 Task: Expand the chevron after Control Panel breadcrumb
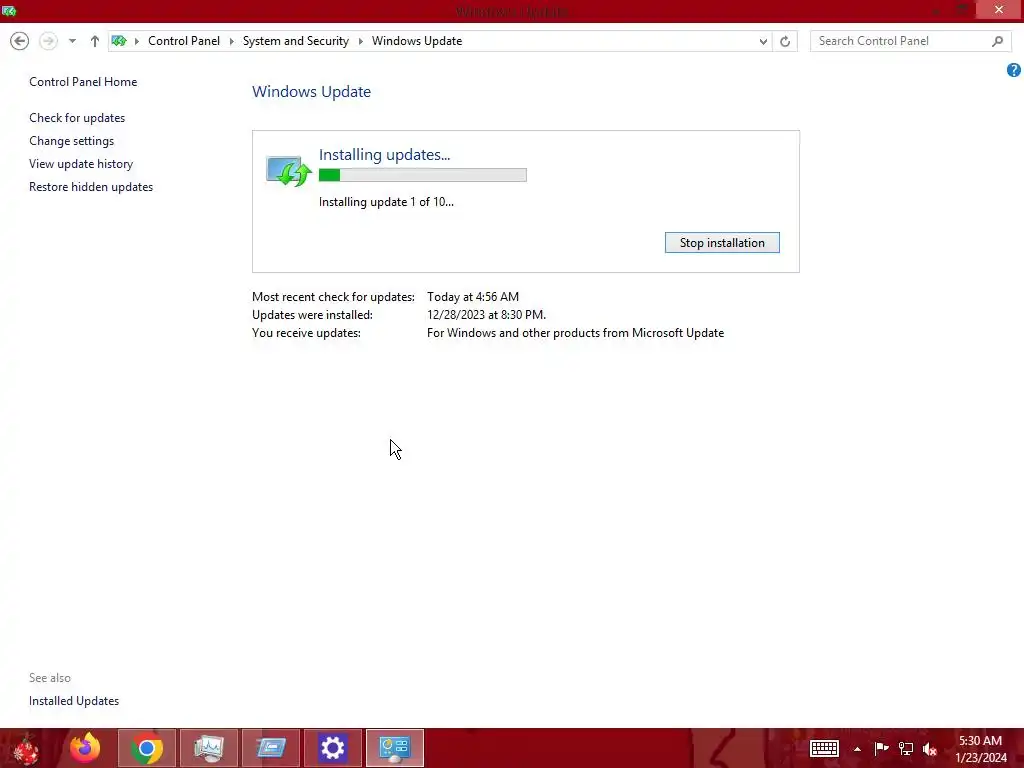[x=231, y=41]
